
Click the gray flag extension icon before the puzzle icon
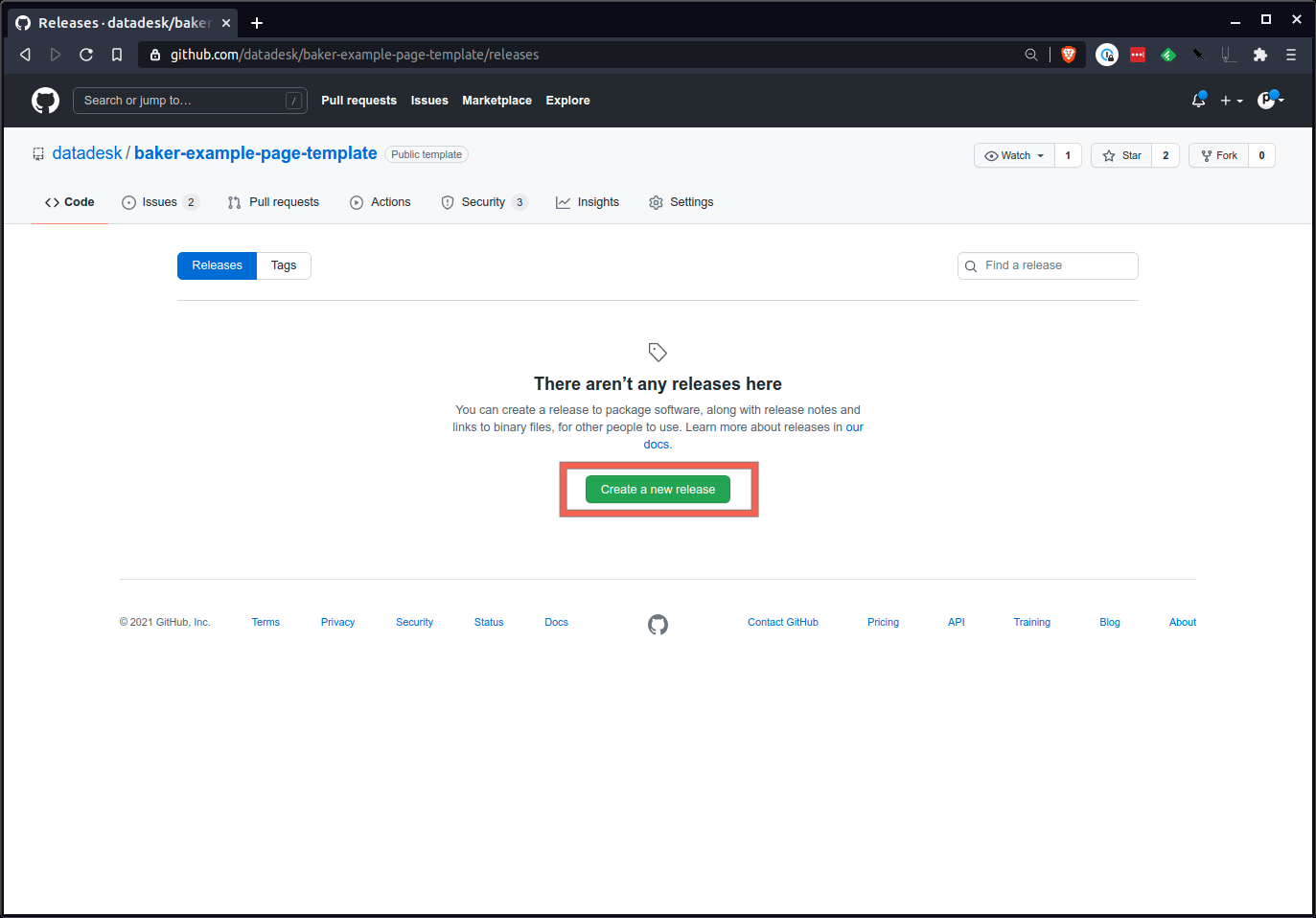click(x=1229, y=55)
